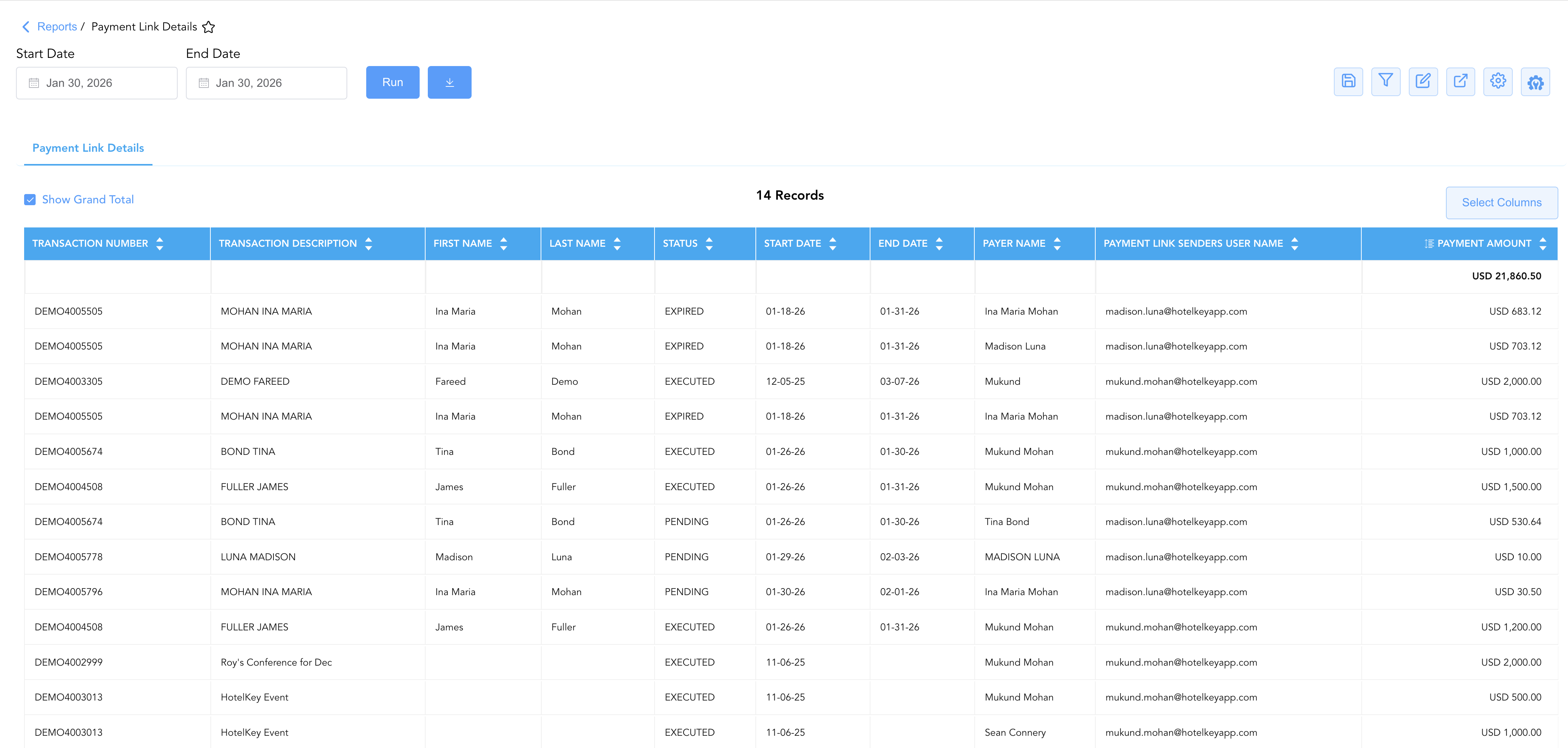Sort by End Date column arrows

pos(939,243)
